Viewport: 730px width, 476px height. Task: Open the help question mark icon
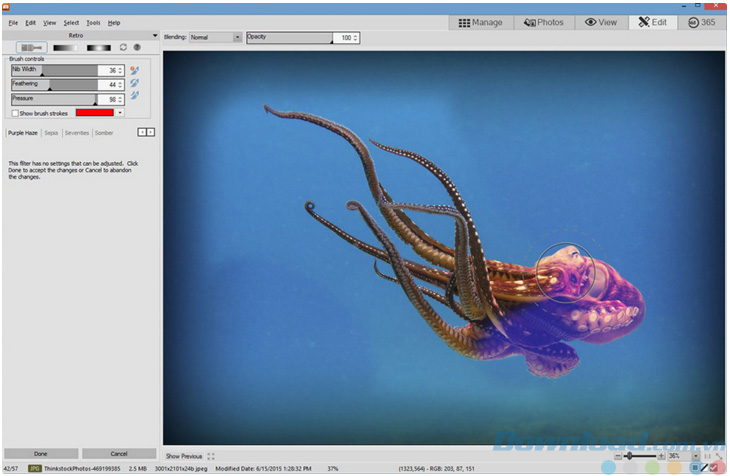(x=137, y=47)
